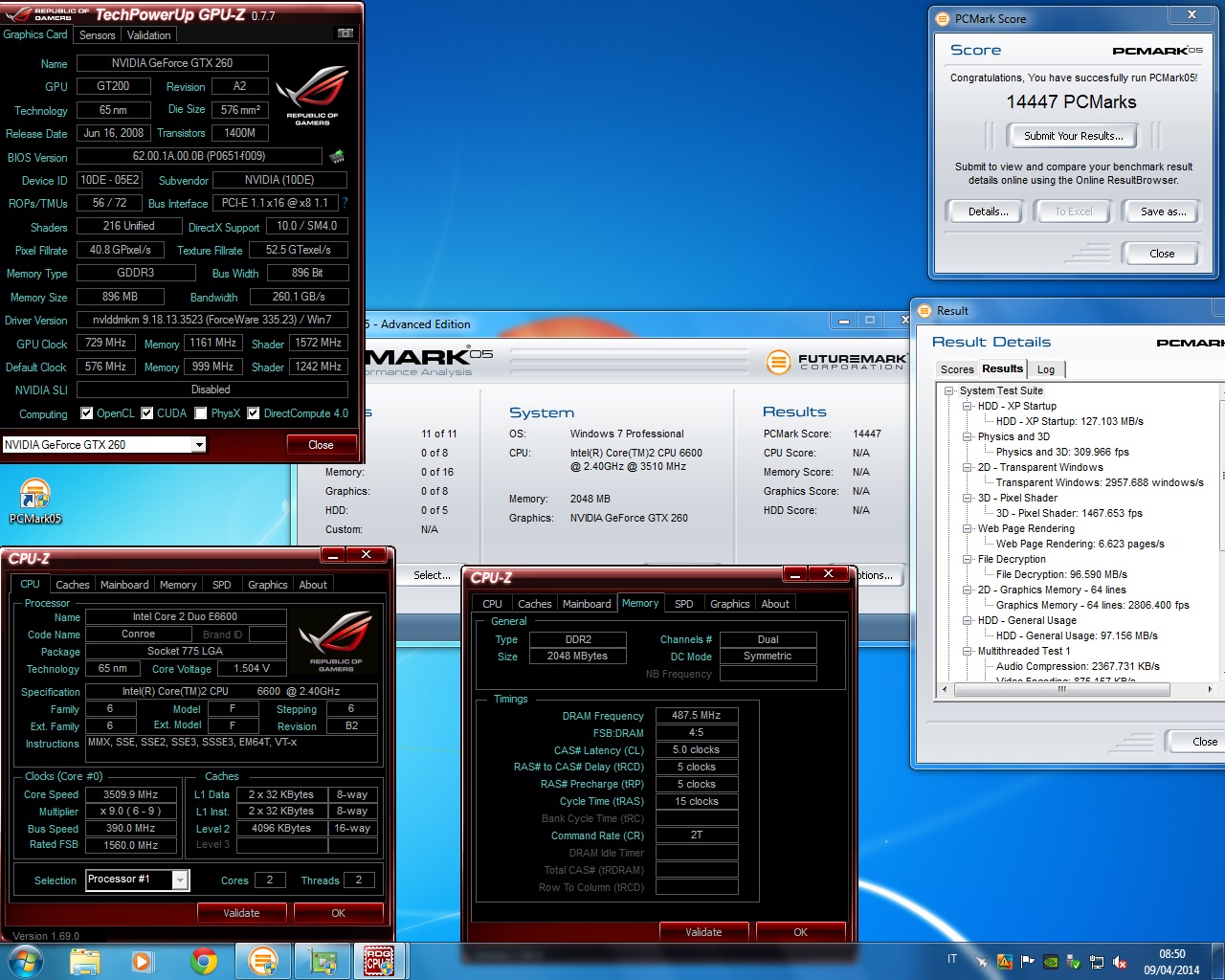Collapse the System Test Suite tree node
The image size is (1225, 980).
click(x=949, y=390)
